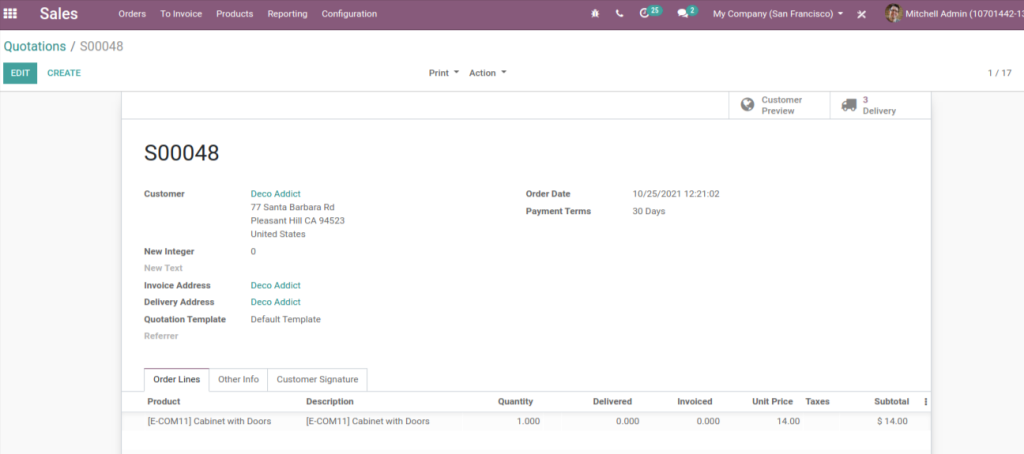The width and height of the screenshot is (1024, 454).
Task: Click the EDIT button
Action: (20, 73)
